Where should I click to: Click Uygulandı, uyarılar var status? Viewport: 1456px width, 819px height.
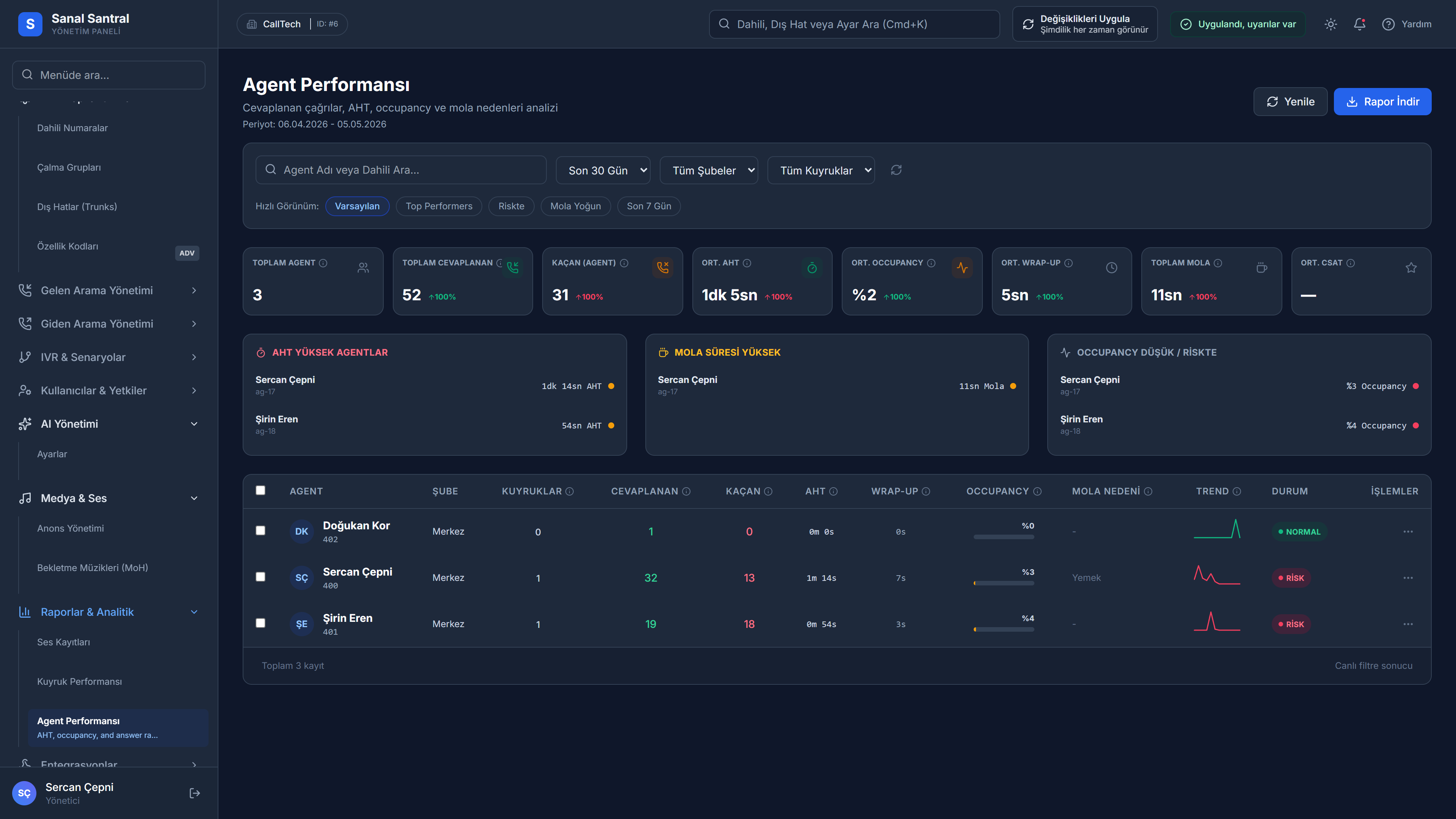1238,24
